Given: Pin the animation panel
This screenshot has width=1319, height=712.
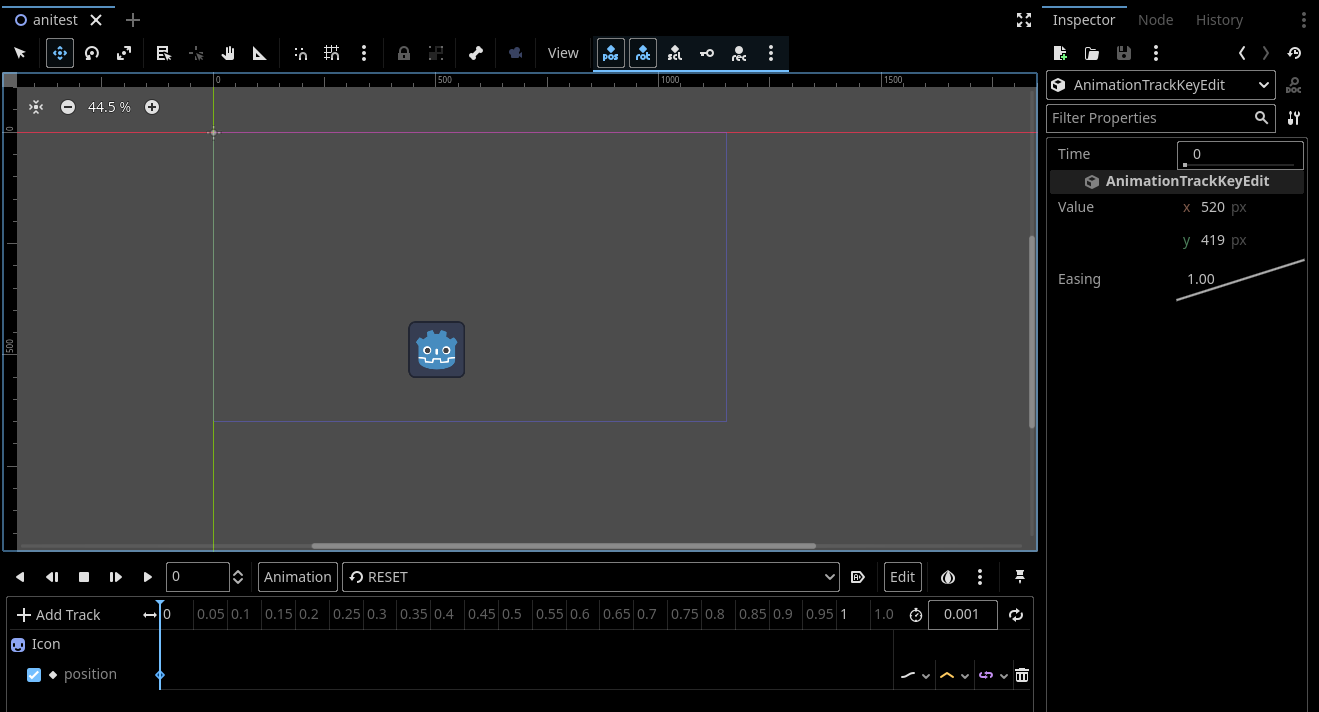Looking at the screenshot, I should point(1019,577).
